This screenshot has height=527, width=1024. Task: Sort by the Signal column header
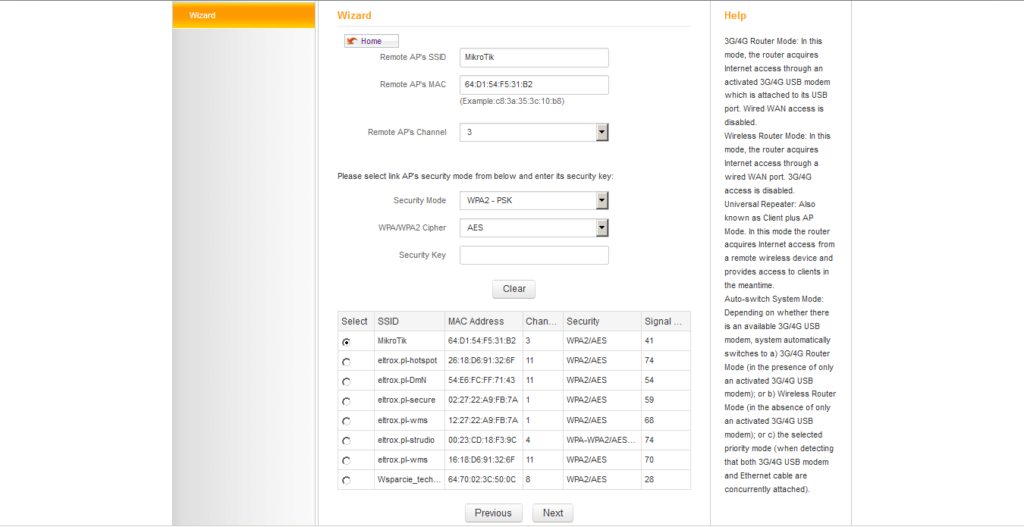(665, 321)
